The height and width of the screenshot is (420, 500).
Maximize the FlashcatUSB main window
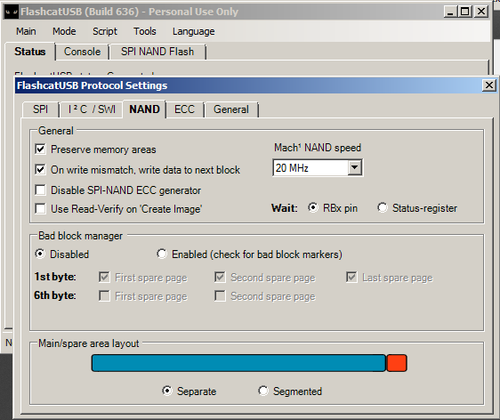click(x=465, y=12)
